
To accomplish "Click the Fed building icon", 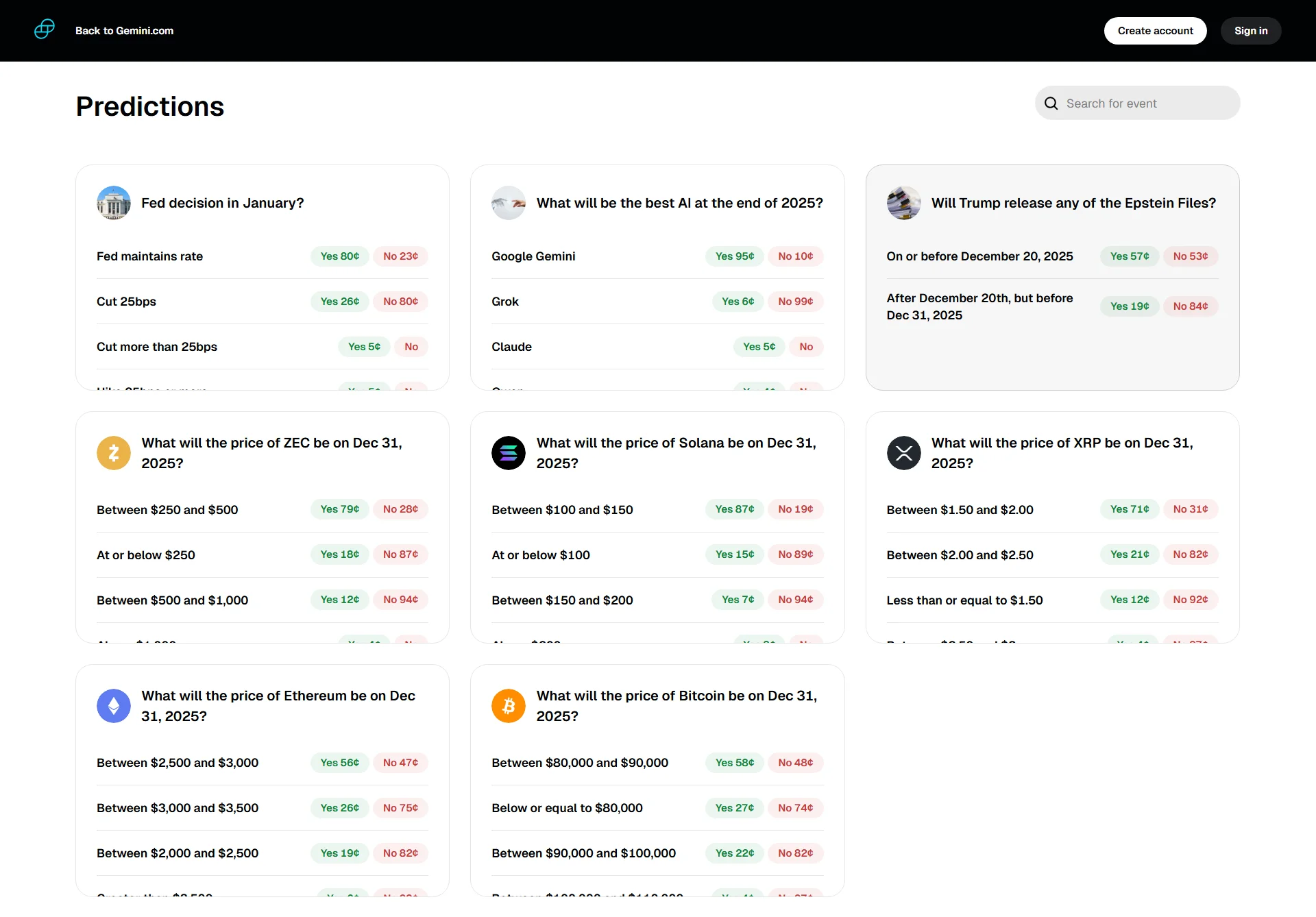I will click(x=114, y=203).
